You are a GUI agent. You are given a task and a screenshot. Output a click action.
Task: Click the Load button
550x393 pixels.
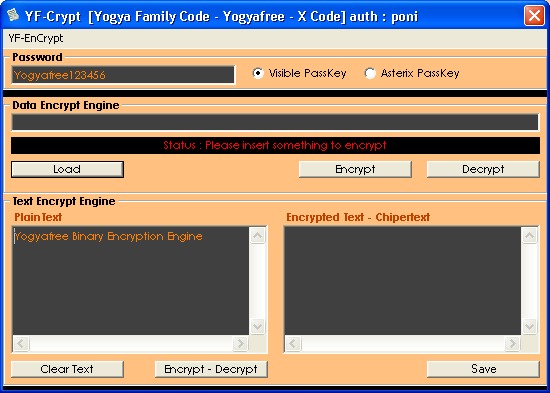click(x=67, y=169)
